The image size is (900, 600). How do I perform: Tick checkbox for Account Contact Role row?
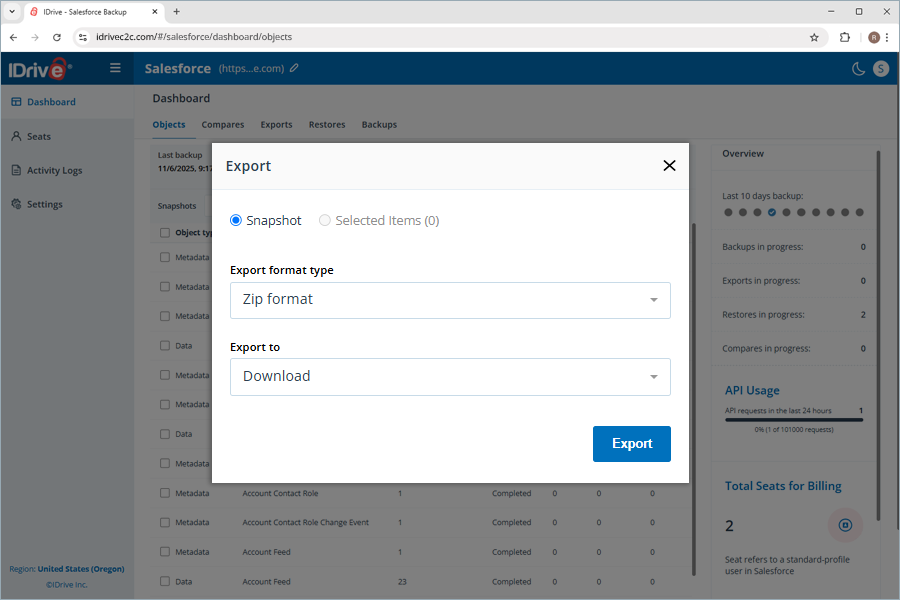tap(165, 493)
